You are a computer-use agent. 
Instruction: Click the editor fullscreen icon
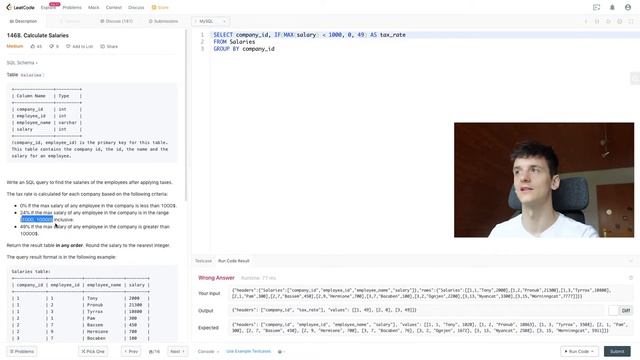tap(631, 21)
